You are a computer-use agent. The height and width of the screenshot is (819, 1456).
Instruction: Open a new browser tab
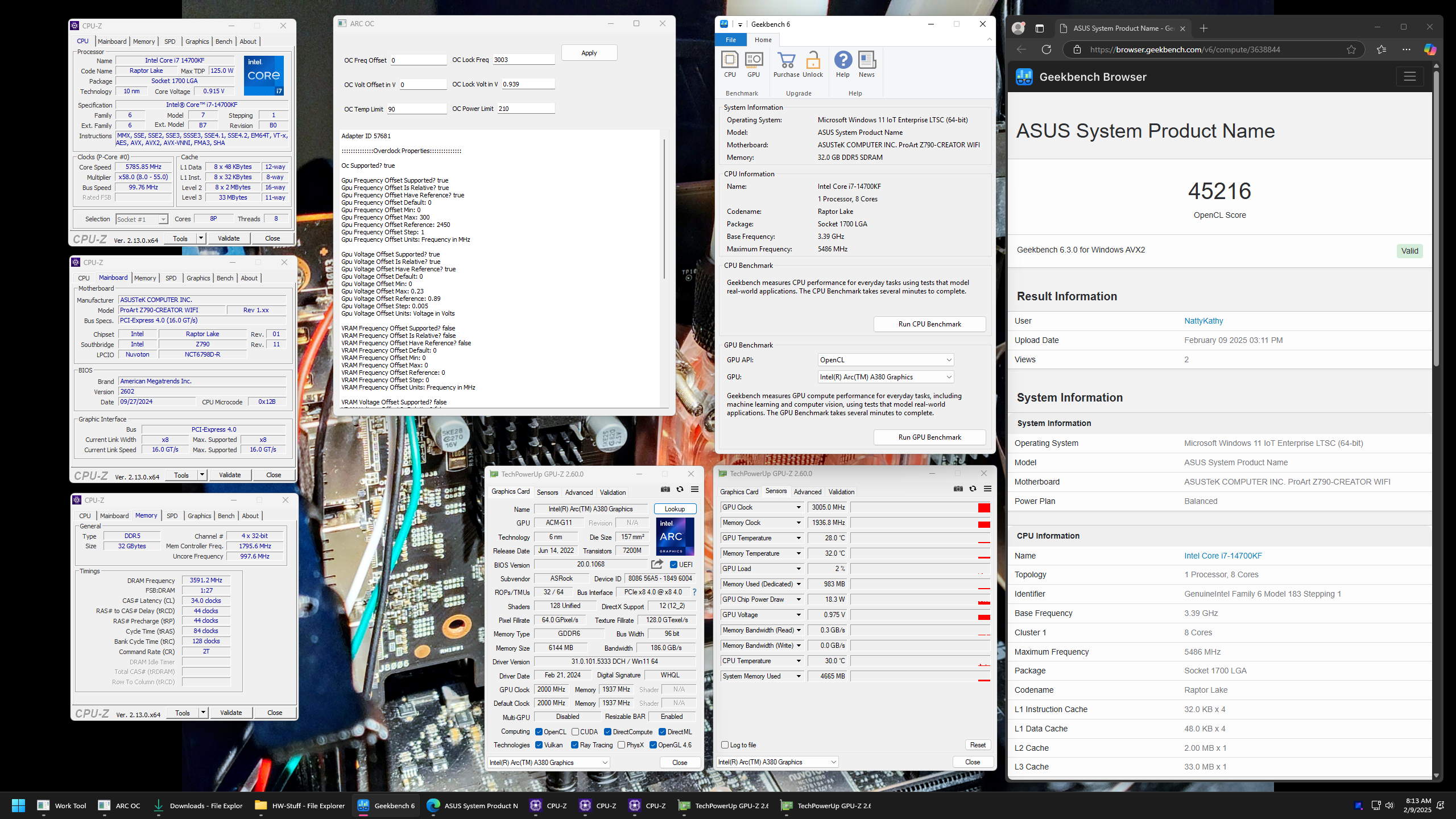[x=1203, y=28]
